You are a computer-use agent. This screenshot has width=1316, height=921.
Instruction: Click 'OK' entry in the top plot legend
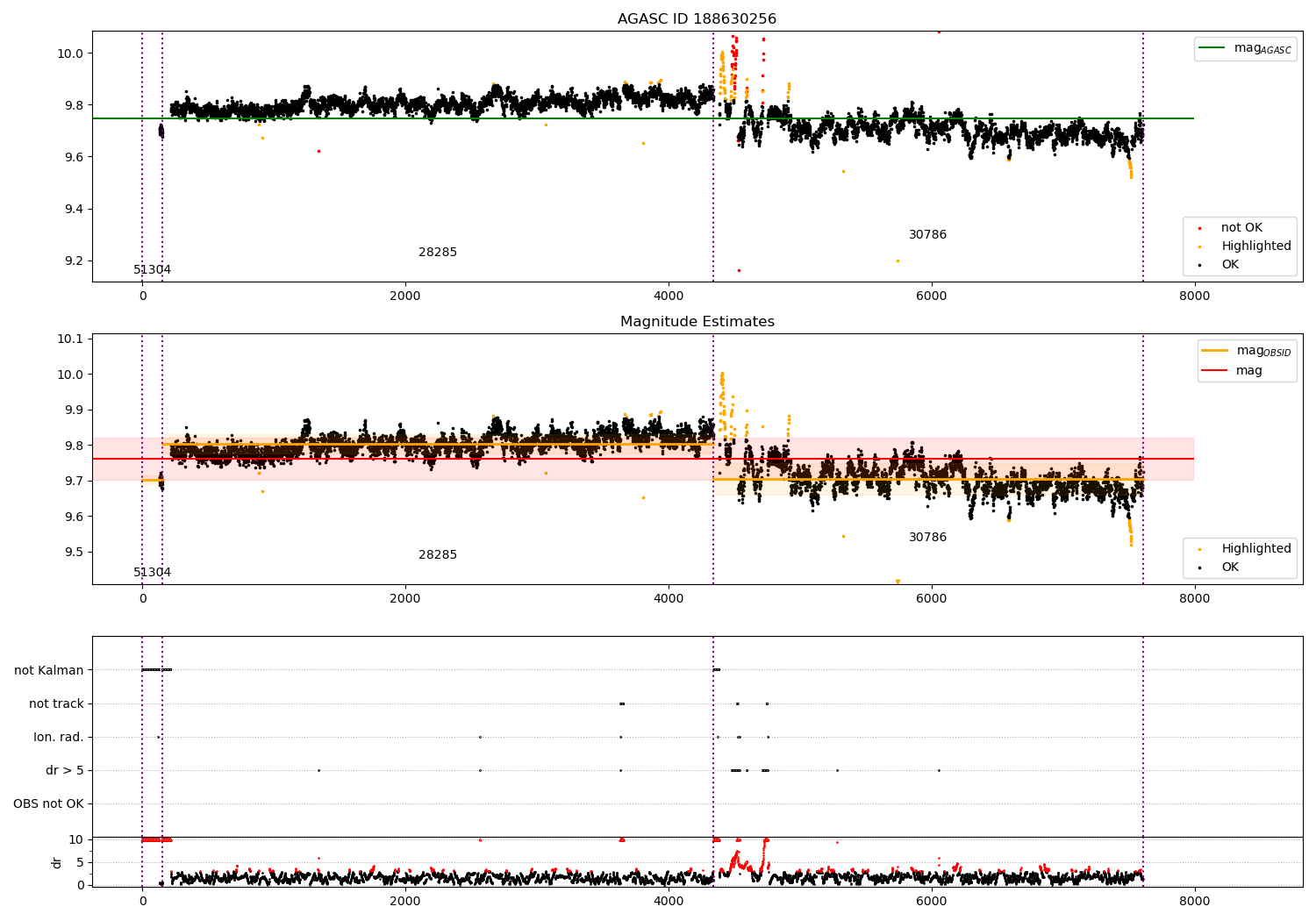click(x=1230, y=265)
